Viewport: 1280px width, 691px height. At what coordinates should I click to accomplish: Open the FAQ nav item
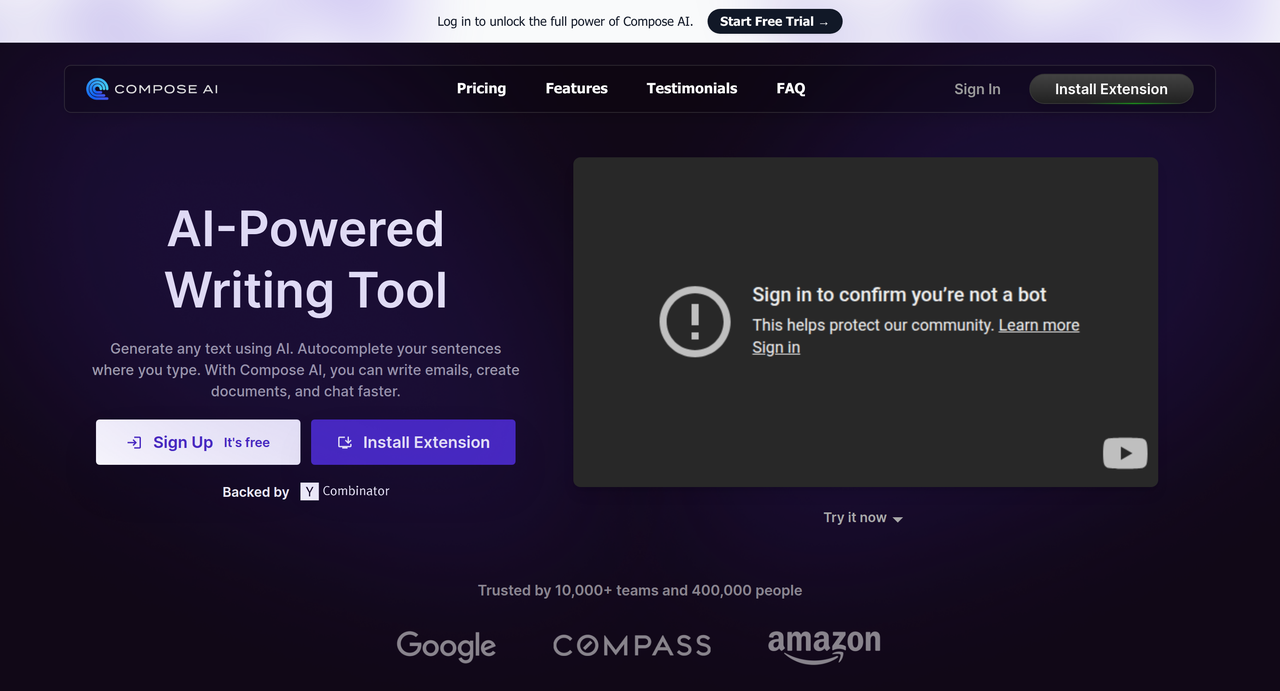(791, 88)
